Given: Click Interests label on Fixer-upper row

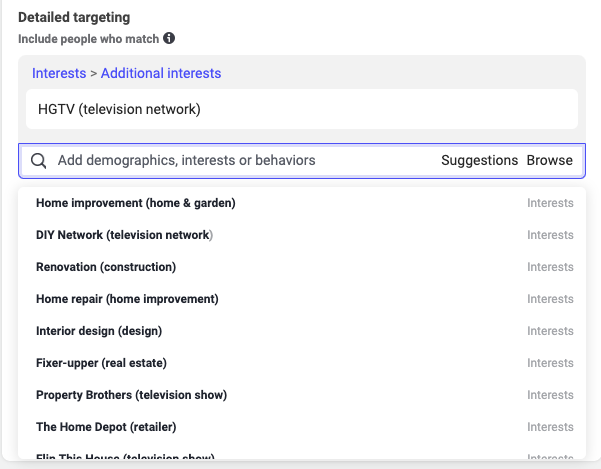Looking at the screenshot, I should [x=550, y=363].
